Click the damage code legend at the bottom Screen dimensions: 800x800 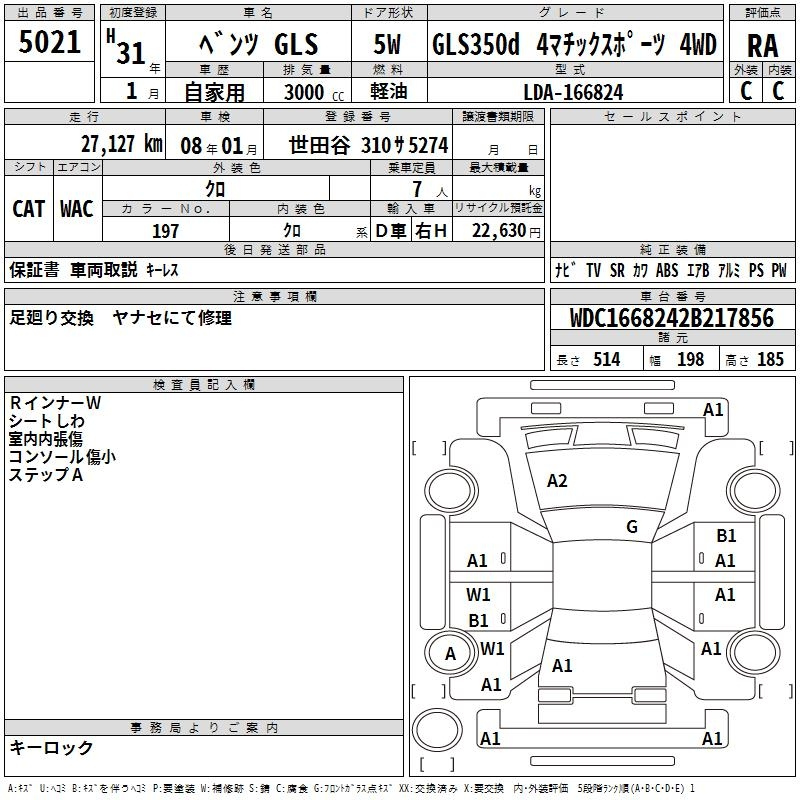[351, 789]
